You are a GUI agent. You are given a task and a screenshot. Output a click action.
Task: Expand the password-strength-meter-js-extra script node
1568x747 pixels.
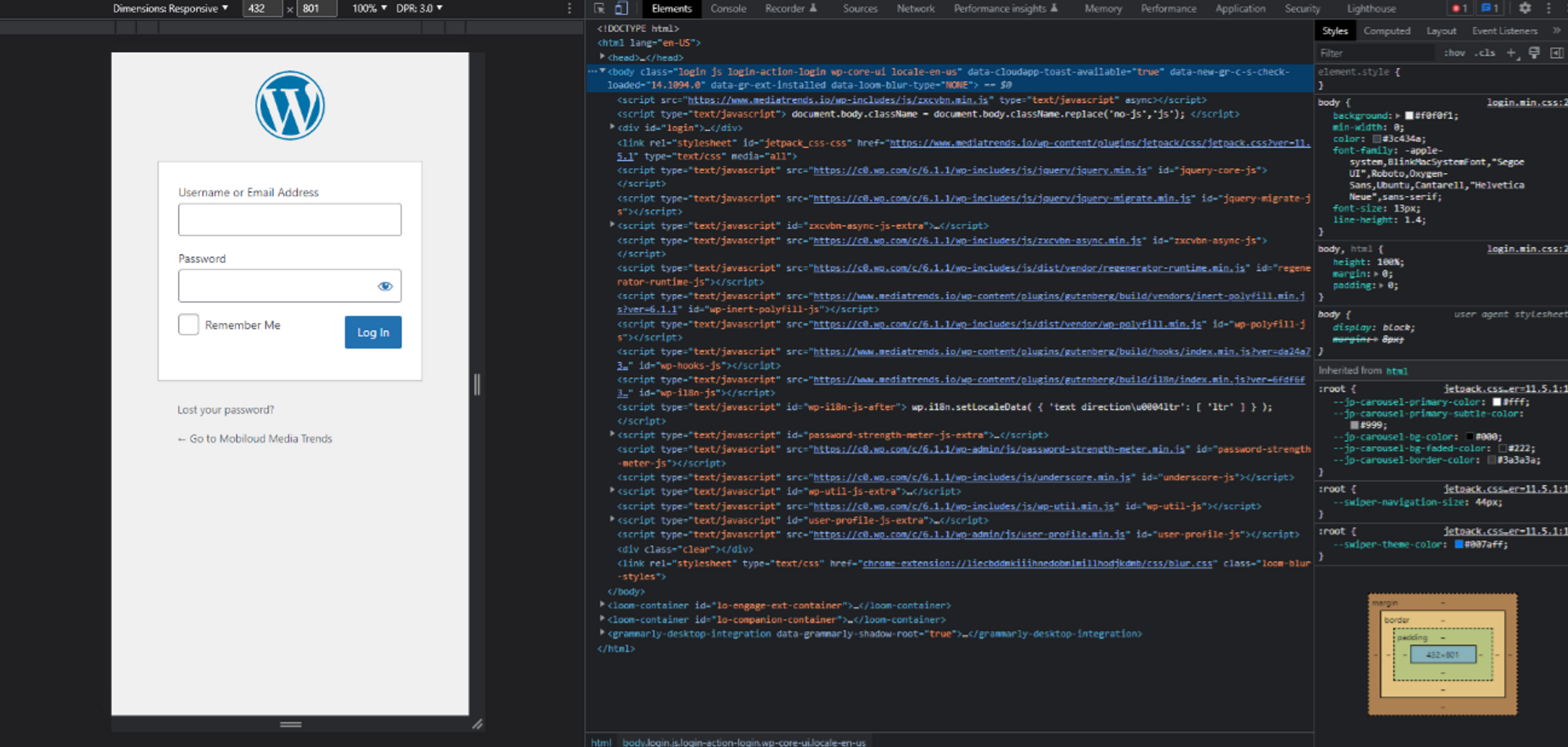[612, 434]
